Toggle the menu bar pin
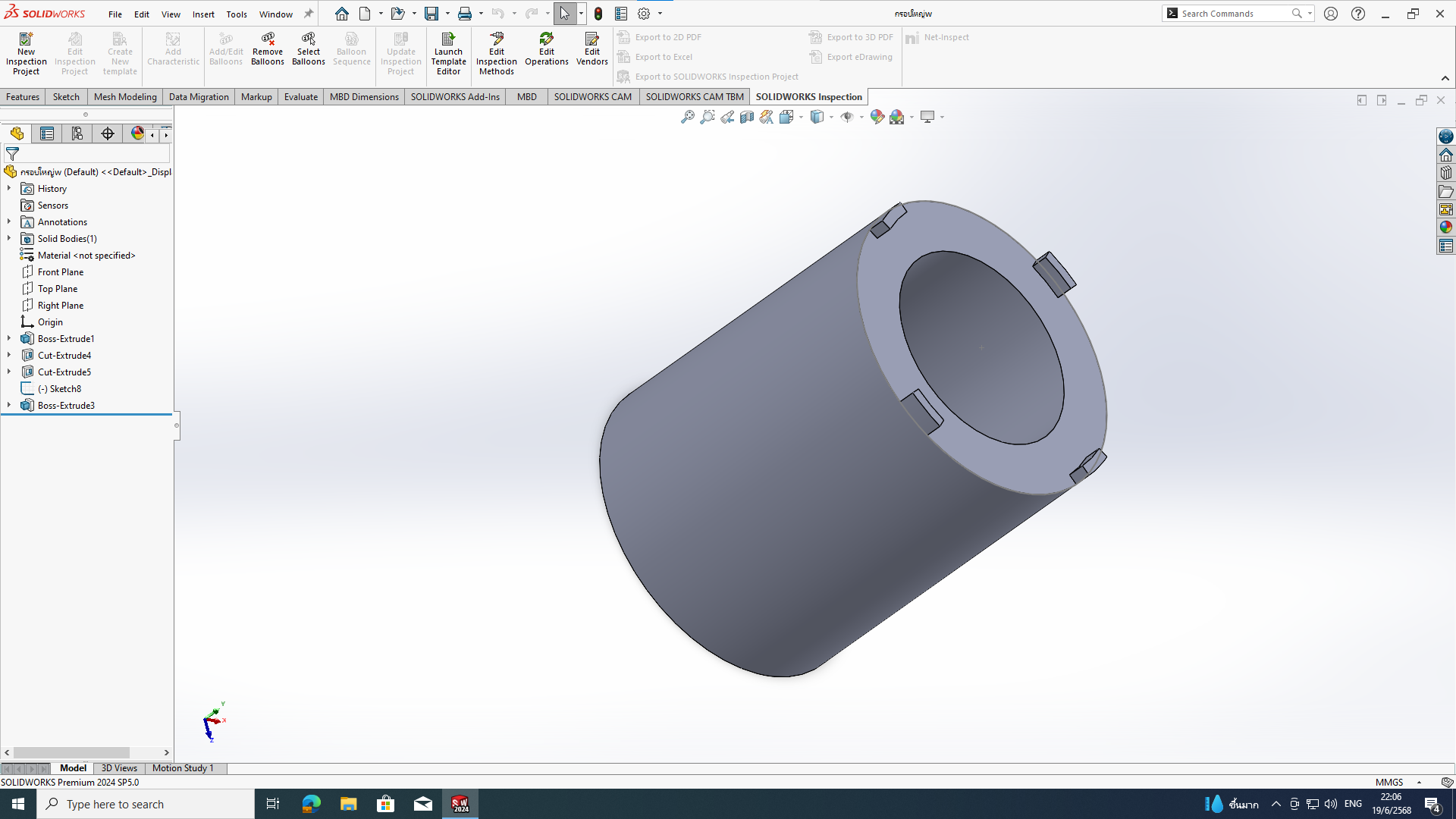Screen dimensions: 1456x819 tap(309, 14)
